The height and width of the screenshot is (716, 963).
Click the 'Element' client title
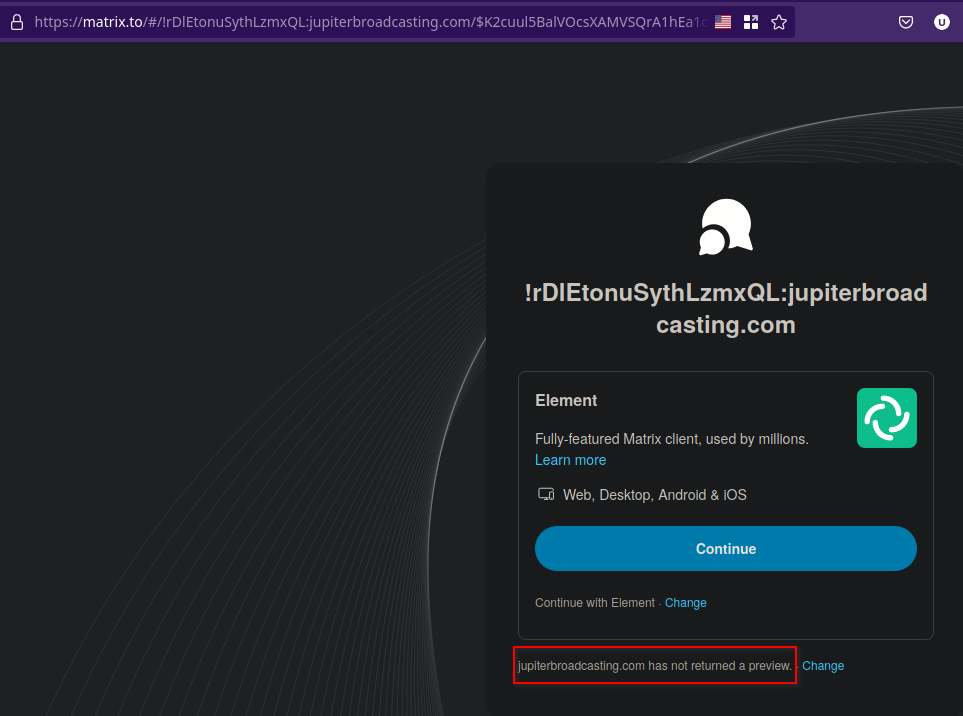566,400
